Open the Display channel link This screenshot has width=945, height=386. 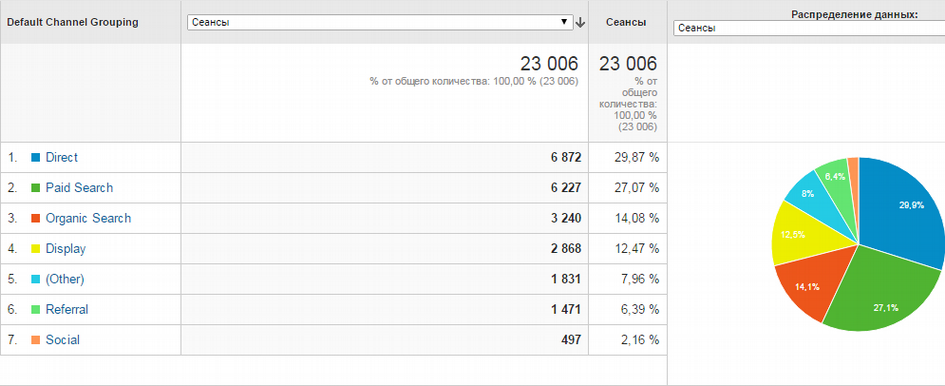pos(66,248)
